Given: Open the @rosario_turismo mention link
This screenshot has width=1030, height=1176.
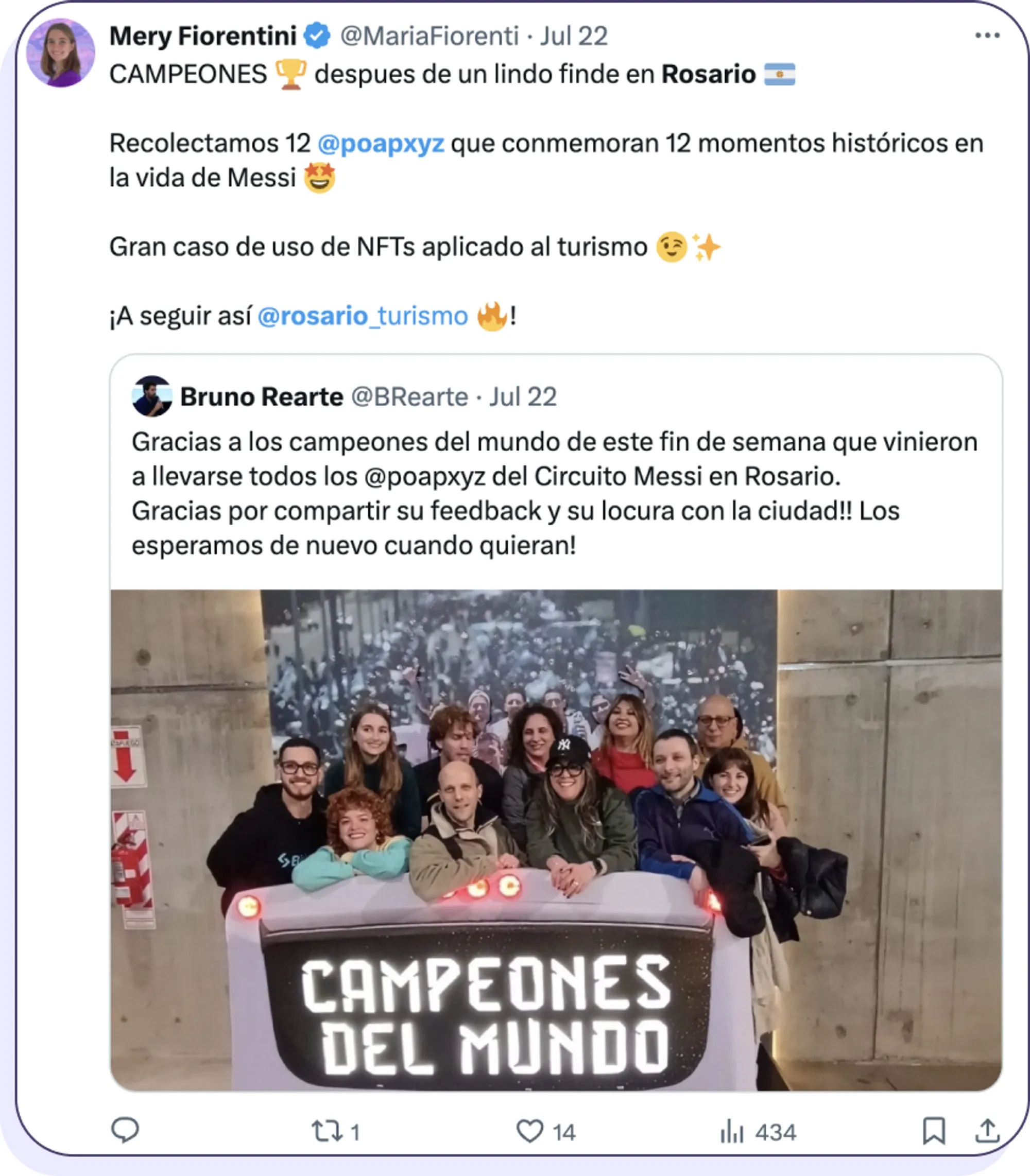Looking at the screenshot, I should [x=363, y=316].
